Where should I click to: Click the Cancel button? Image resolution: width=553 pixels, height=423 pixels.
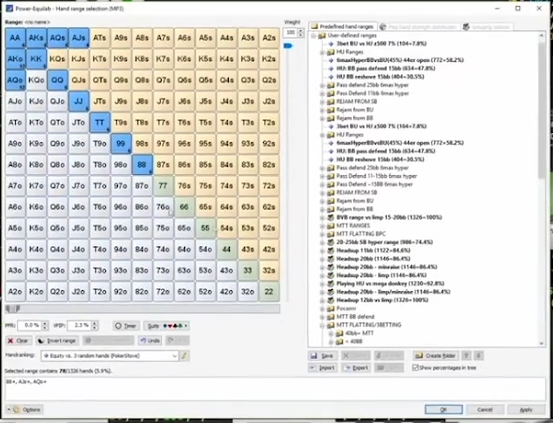(x=485, y=409)
